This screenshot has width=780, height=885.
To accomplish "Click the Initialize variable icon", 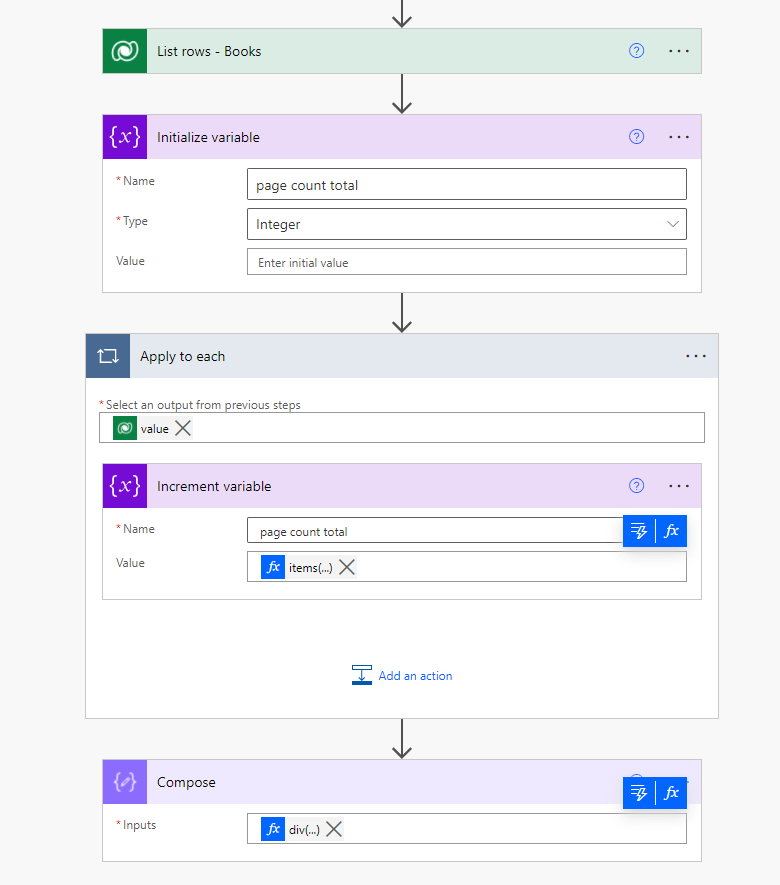I will 125,137.
